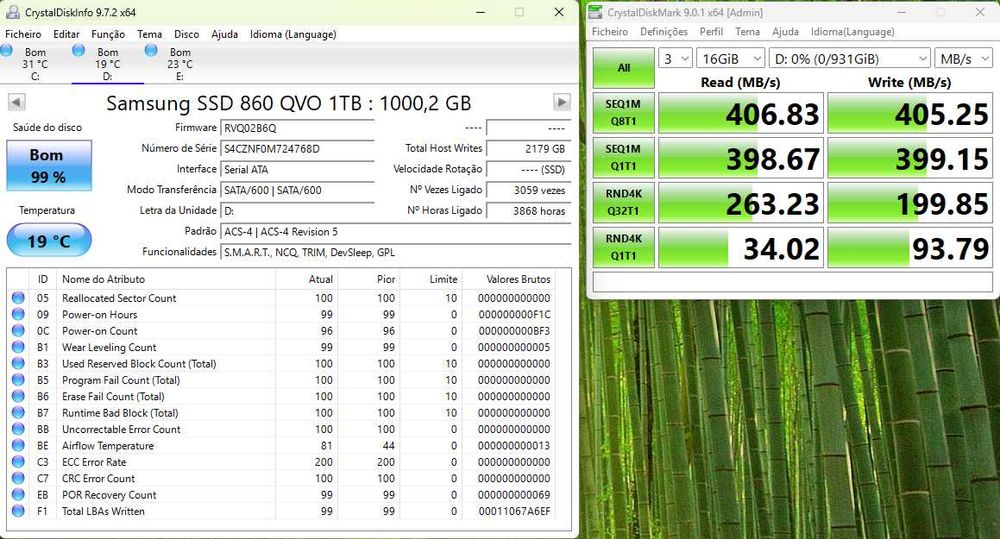The width and height of the screenshot is (1000, 539).
Task: Click status orb for Erase Fail Count
Action: click(18, 396)
